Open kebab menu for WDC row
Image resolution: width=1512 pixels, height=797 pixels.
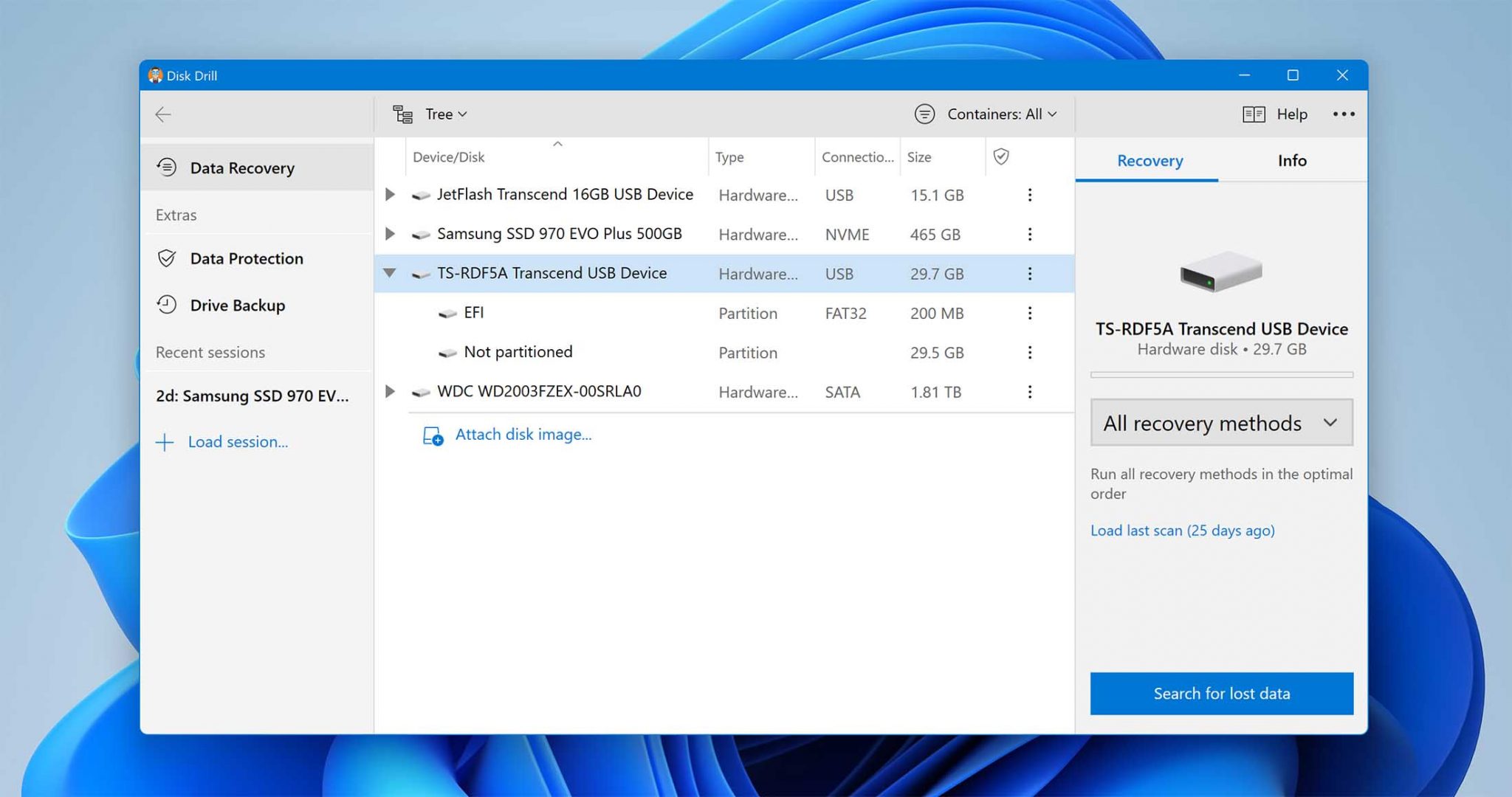(1030, 392)
